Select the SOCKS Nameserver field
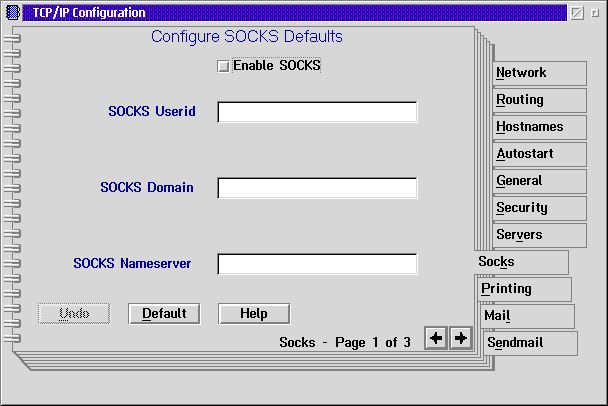The width and height of the screenshot is (608, 406). [x=317, y=264]
